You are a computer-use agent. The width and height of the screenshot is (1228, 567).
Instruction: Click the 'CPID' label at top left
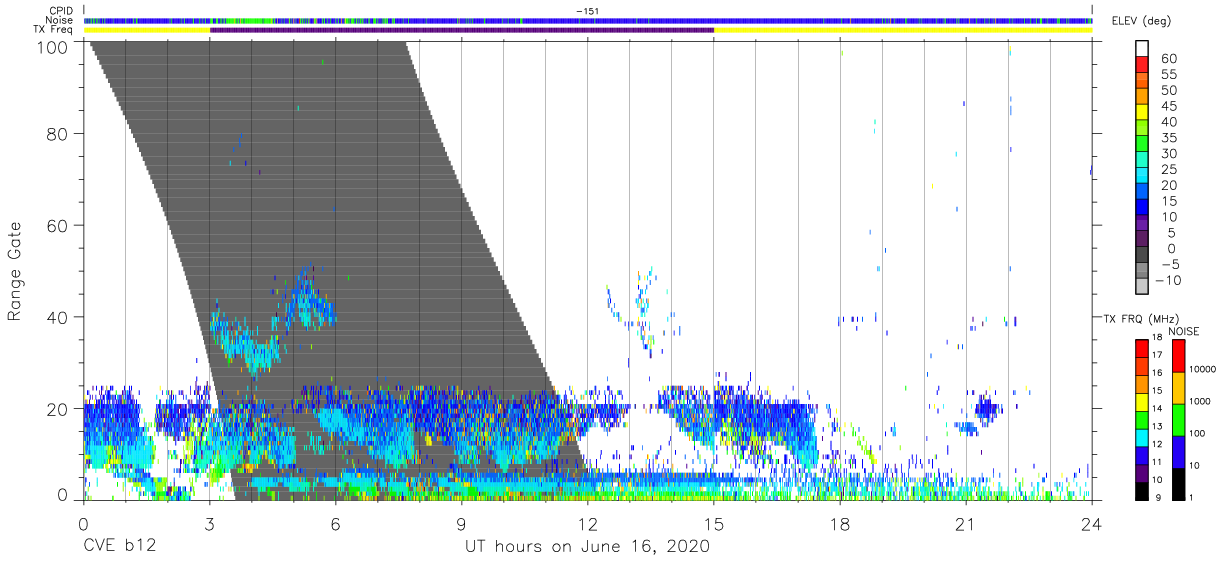(63, 10)
